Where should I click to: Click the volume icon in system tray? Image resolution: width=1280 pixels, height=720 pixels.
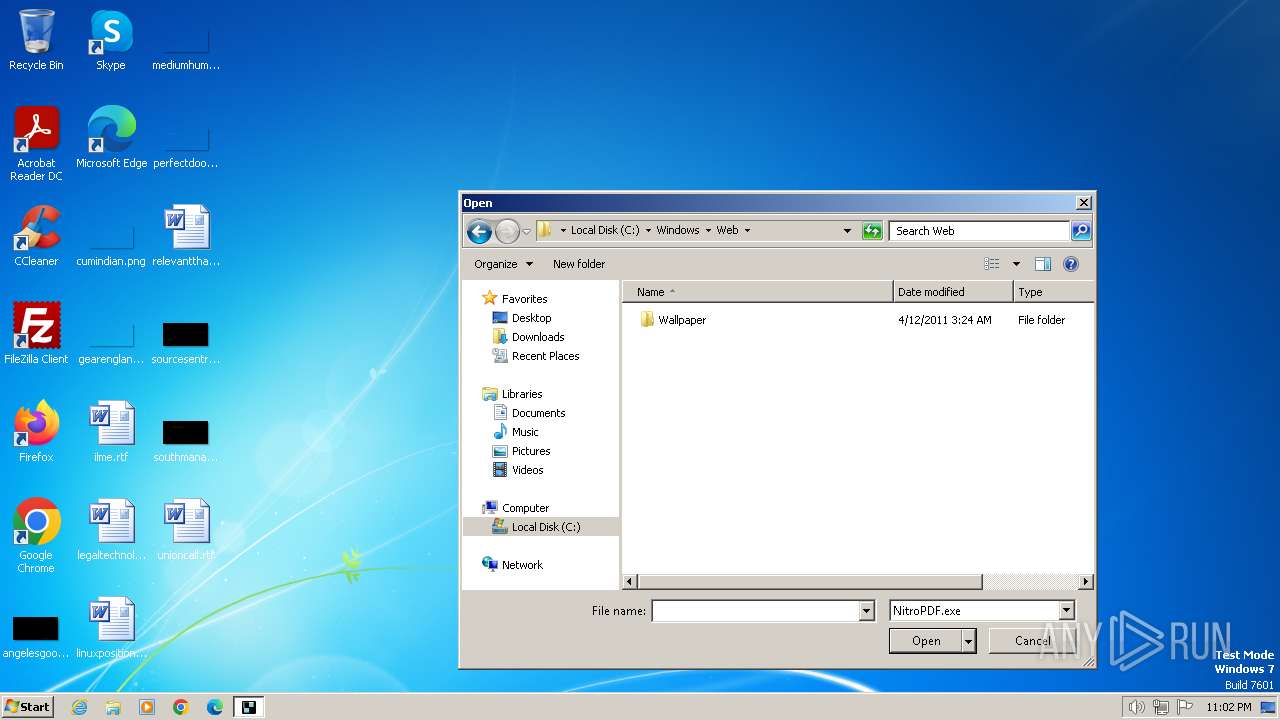point(1136,707)
